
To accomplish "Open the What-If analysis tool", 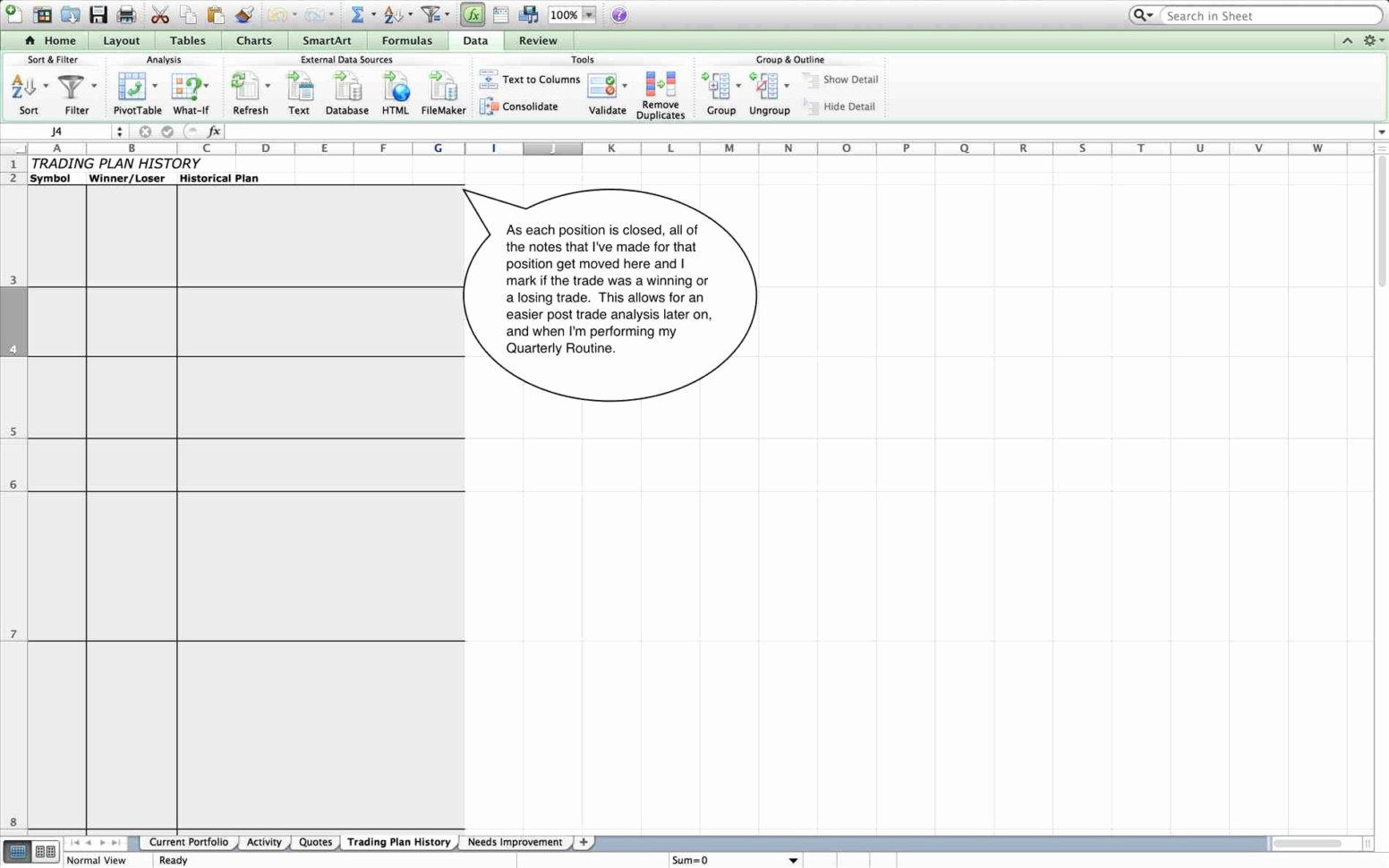I will (x=188, y=89).
